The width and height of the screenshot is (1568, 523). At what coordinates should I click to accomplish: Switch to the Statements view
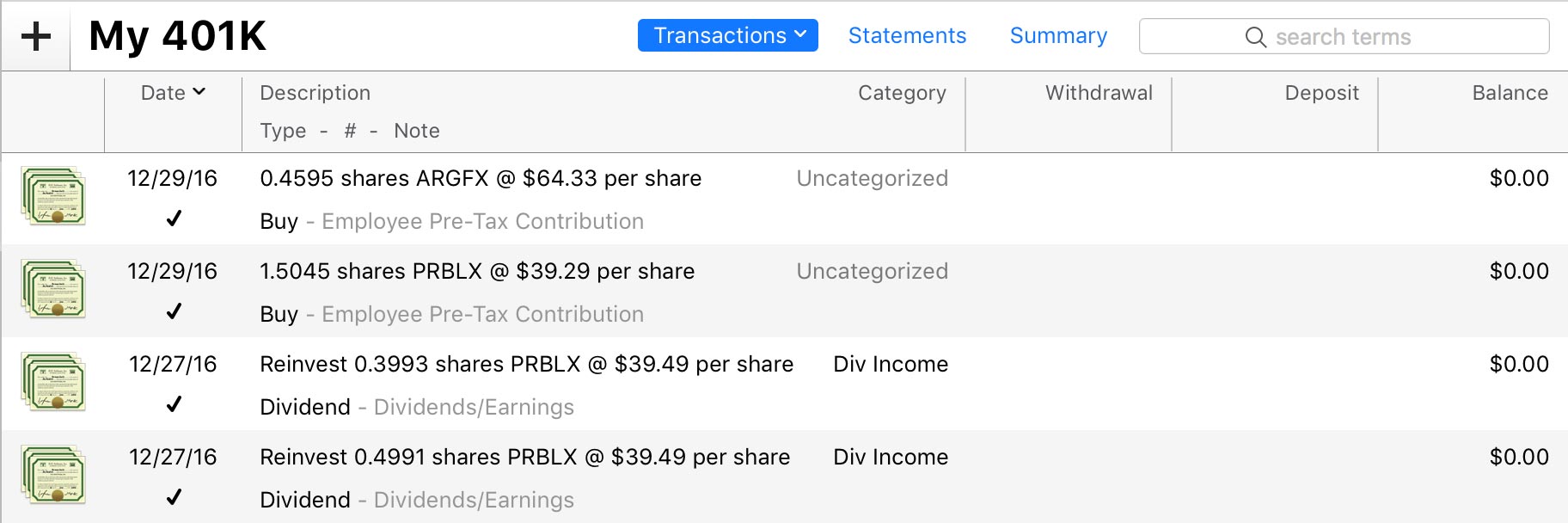(907, 35)
